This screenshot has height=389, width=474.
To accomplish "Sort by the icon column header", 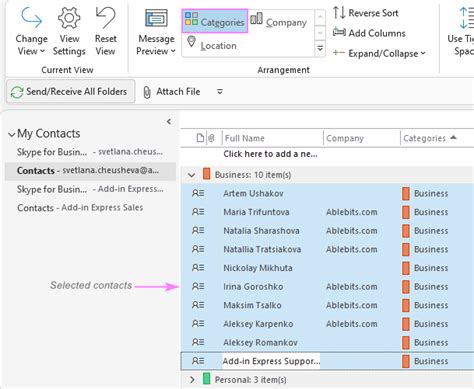I will pyautogui.click(x=200, y=138).
